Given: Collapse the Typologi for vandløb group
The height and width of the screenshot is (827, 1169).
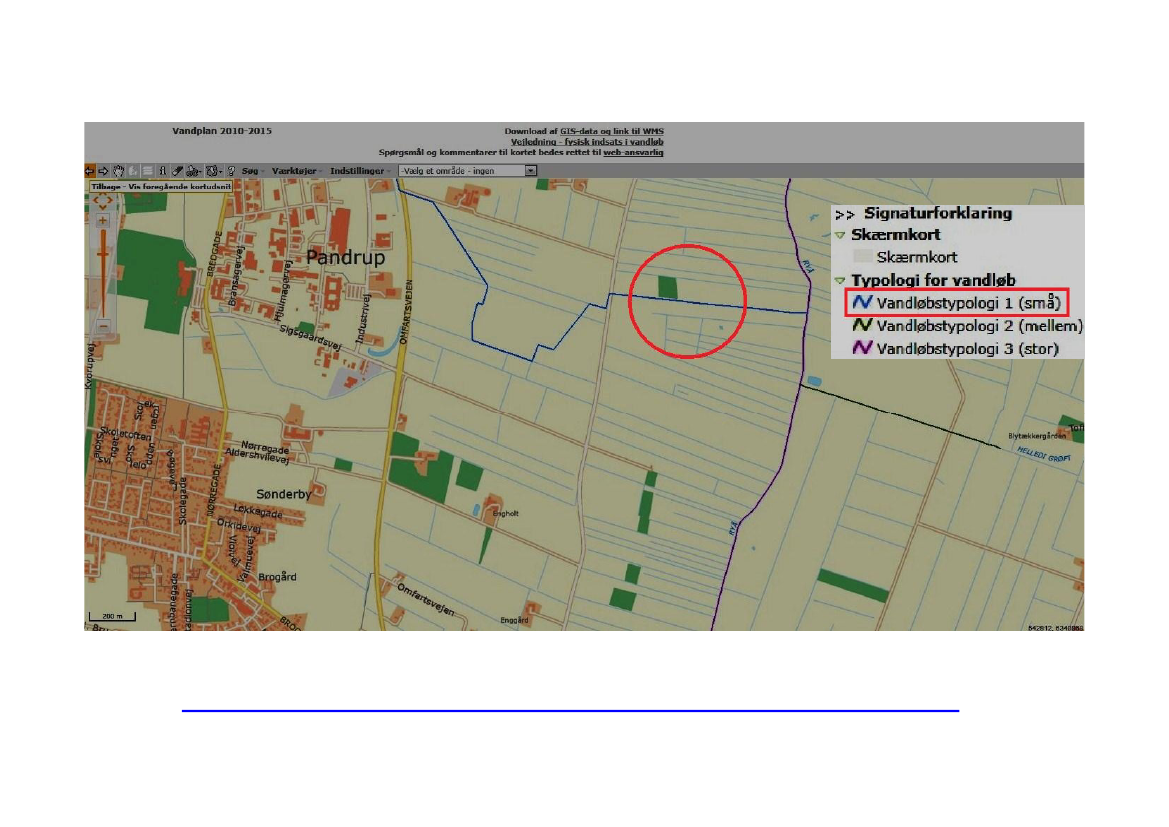Looking at the screenshot, I should [x=840, y=280].
